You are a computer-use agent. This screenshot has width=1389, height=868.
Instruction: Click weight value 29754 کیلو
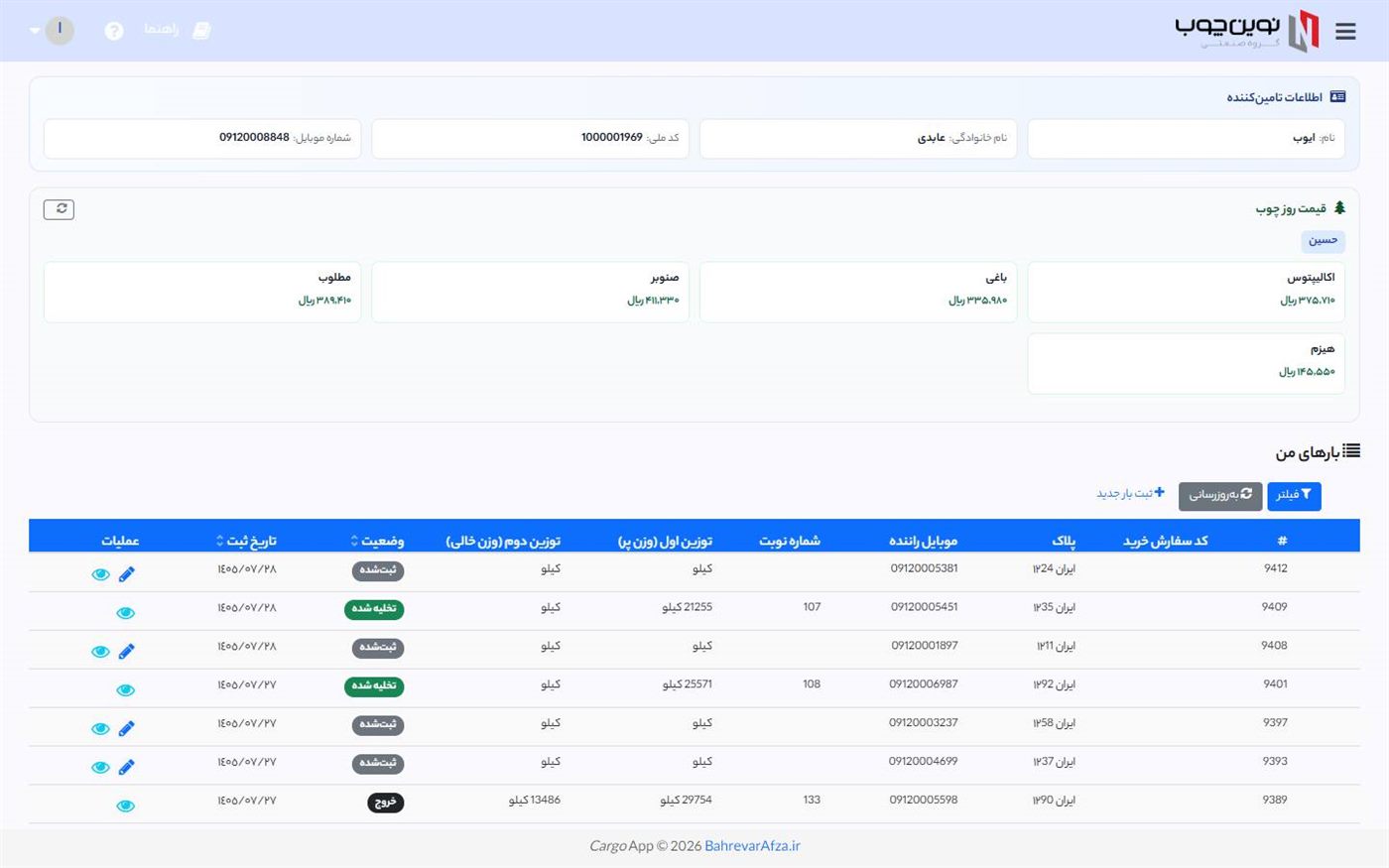(687, 800)
